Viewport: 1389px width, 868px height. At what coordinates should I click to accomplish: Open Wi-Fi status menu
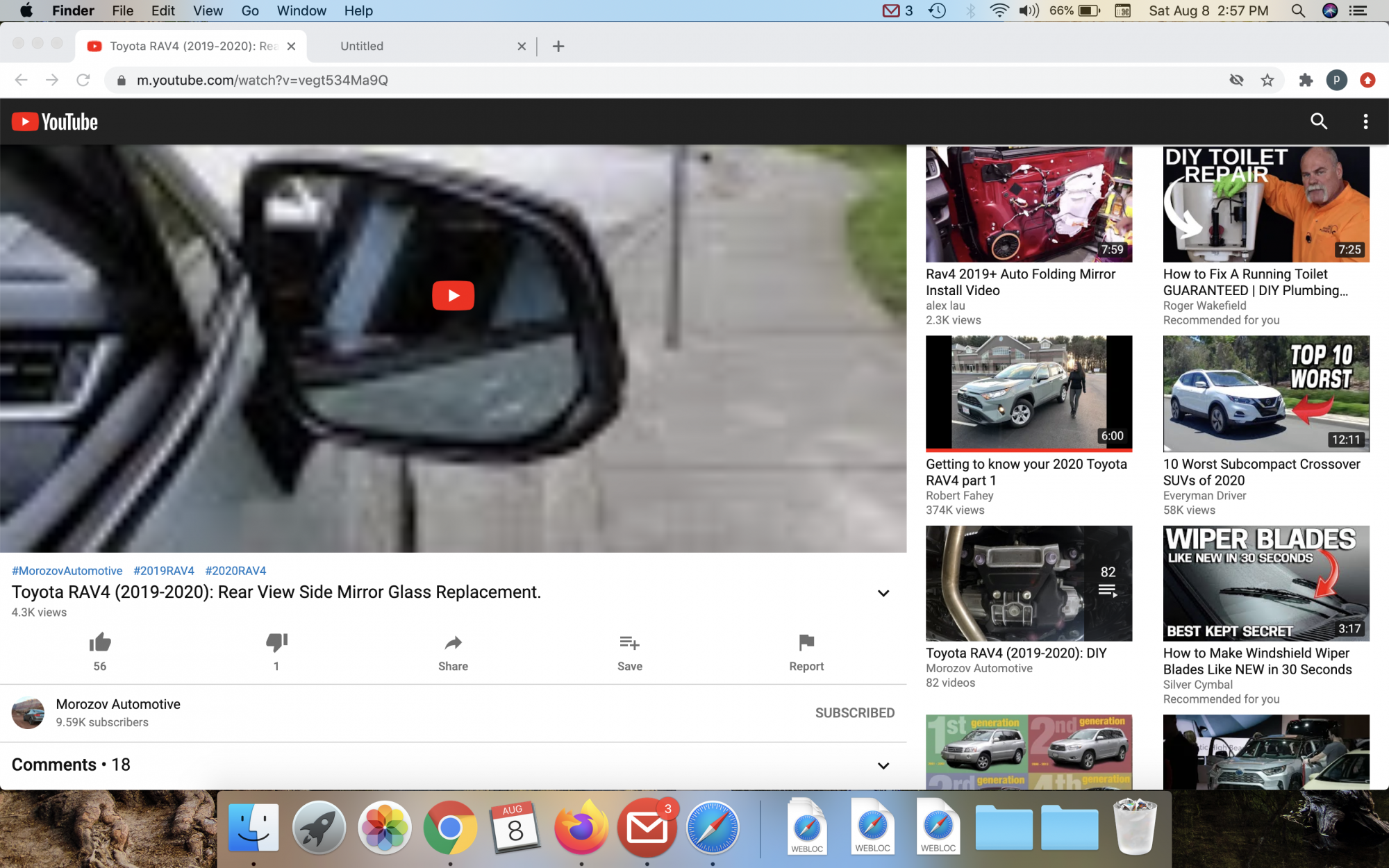(999, 10)
